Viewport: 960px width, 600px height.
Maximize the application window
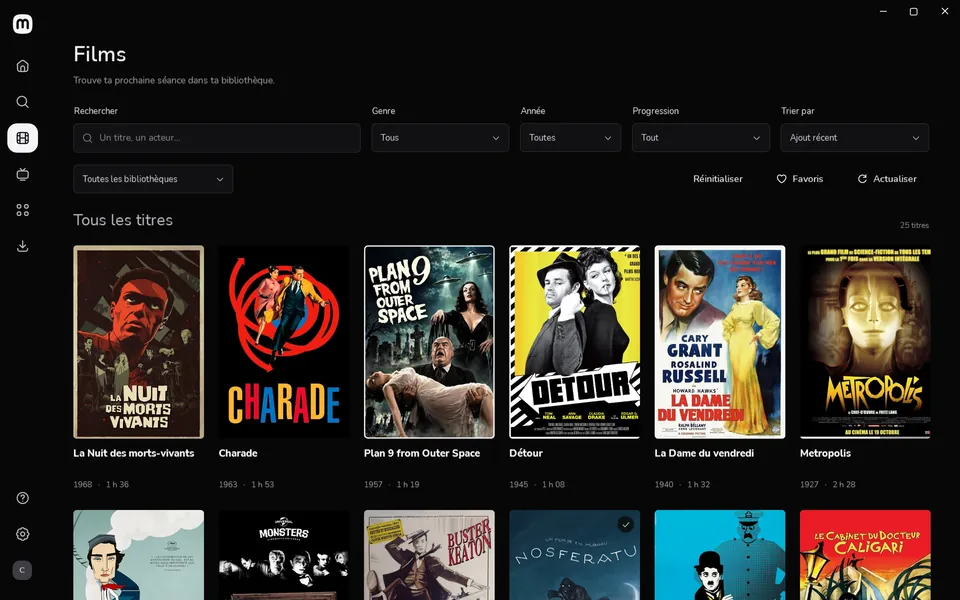913,12
